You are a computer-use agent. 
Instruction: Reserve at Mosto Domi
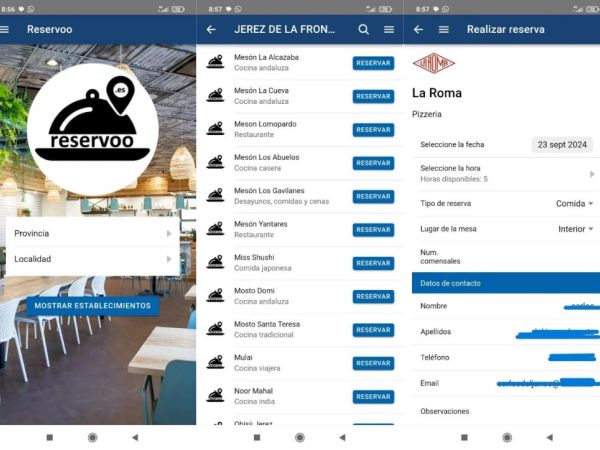pyautogui.click(x=373, y=297)
